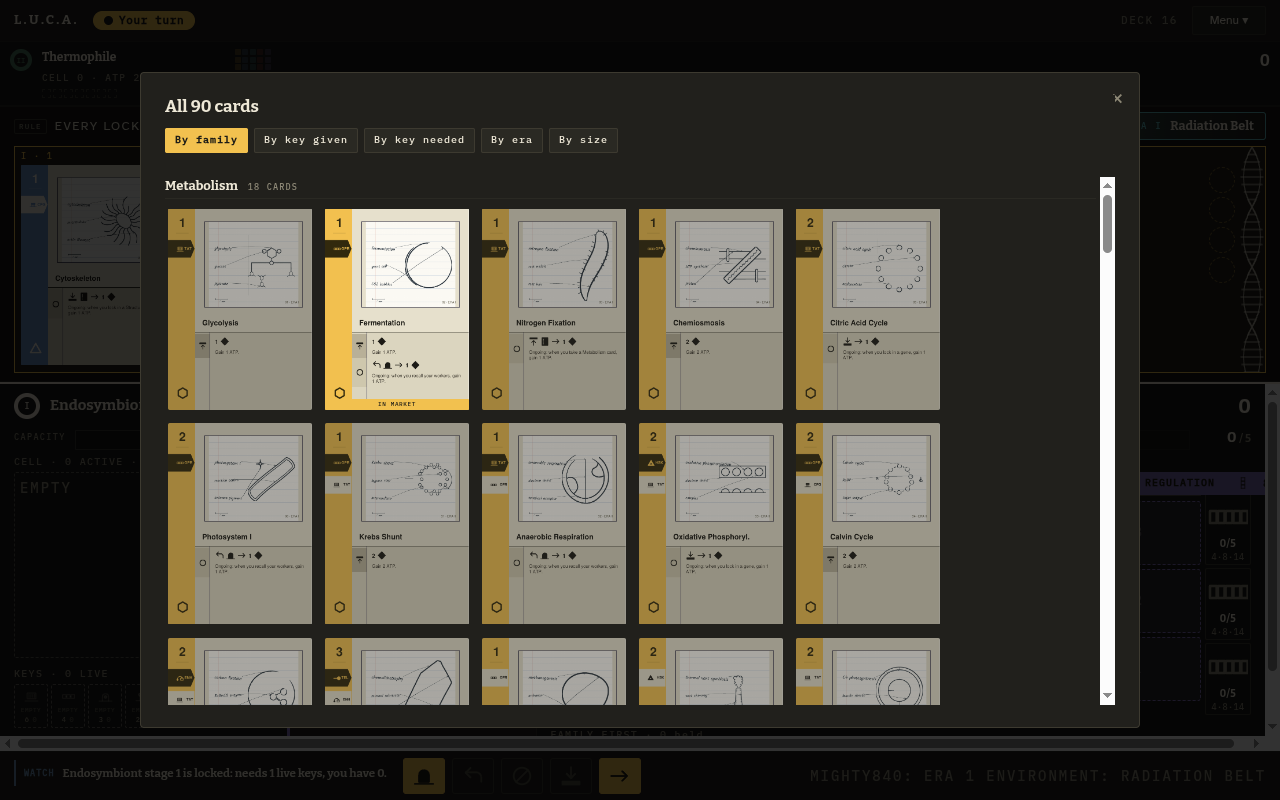Open the Menu dropdown
The height and width of the screenshot is (800, 1280).
pos(1229,20)
